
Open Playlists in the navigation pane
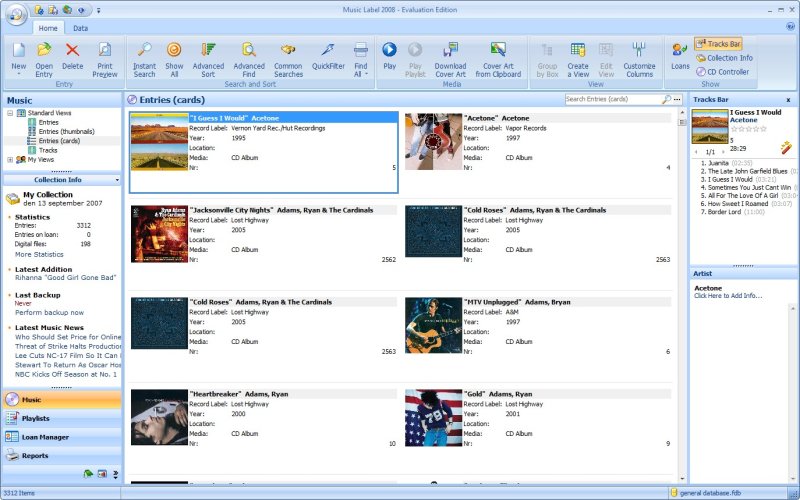(x=36, y=418)
